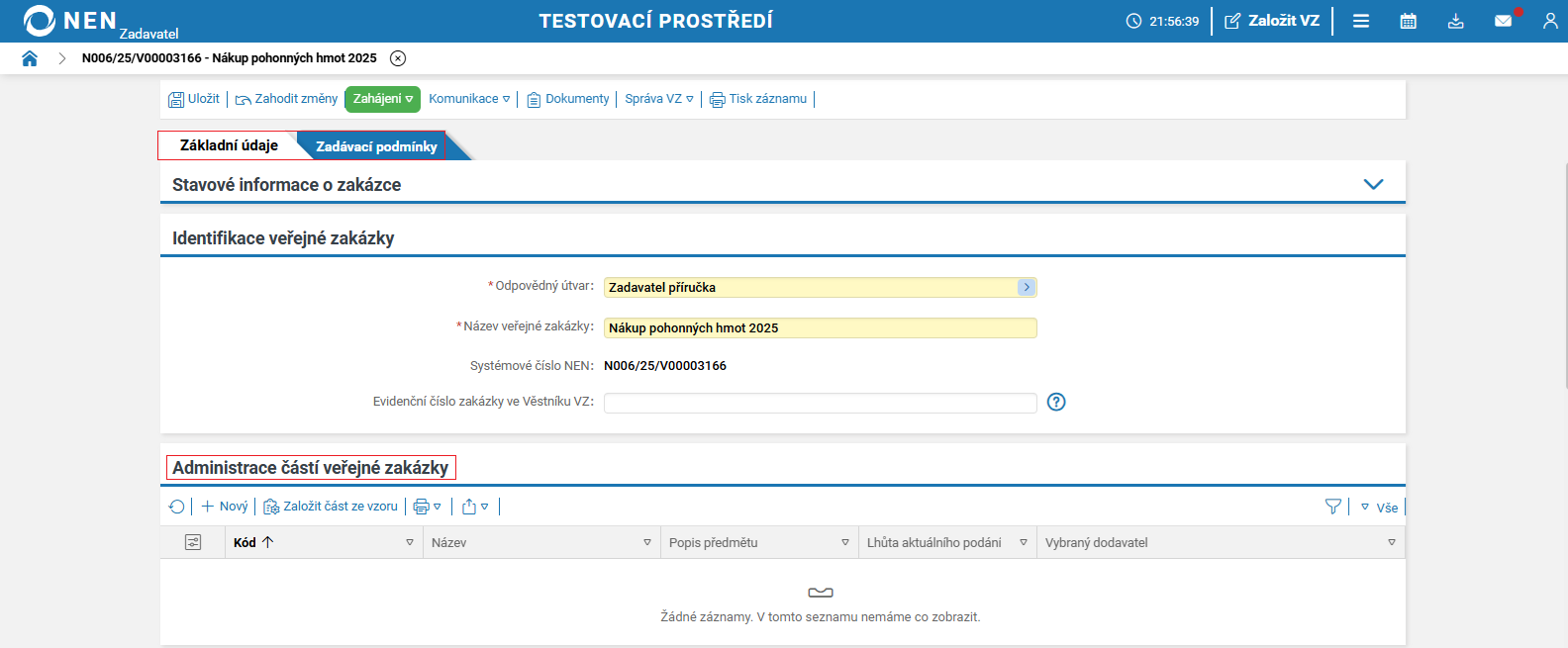Open the notifications mail envelope

click(x=1503, y=21)
